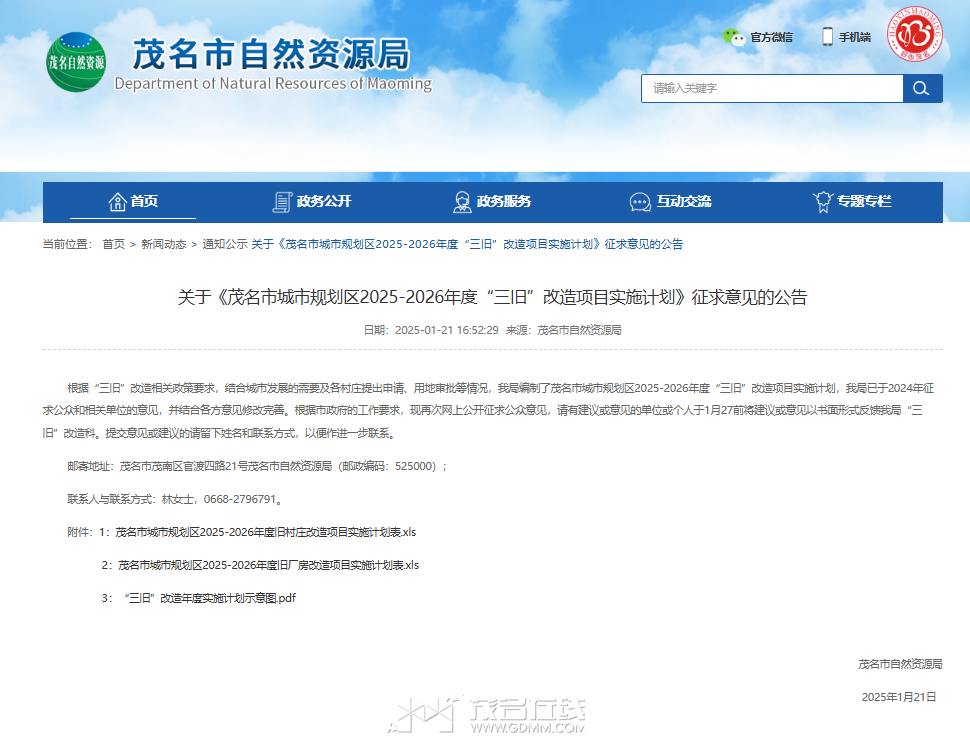Open the official WeChat icon
970x738 pixels.
pos(734,37)
